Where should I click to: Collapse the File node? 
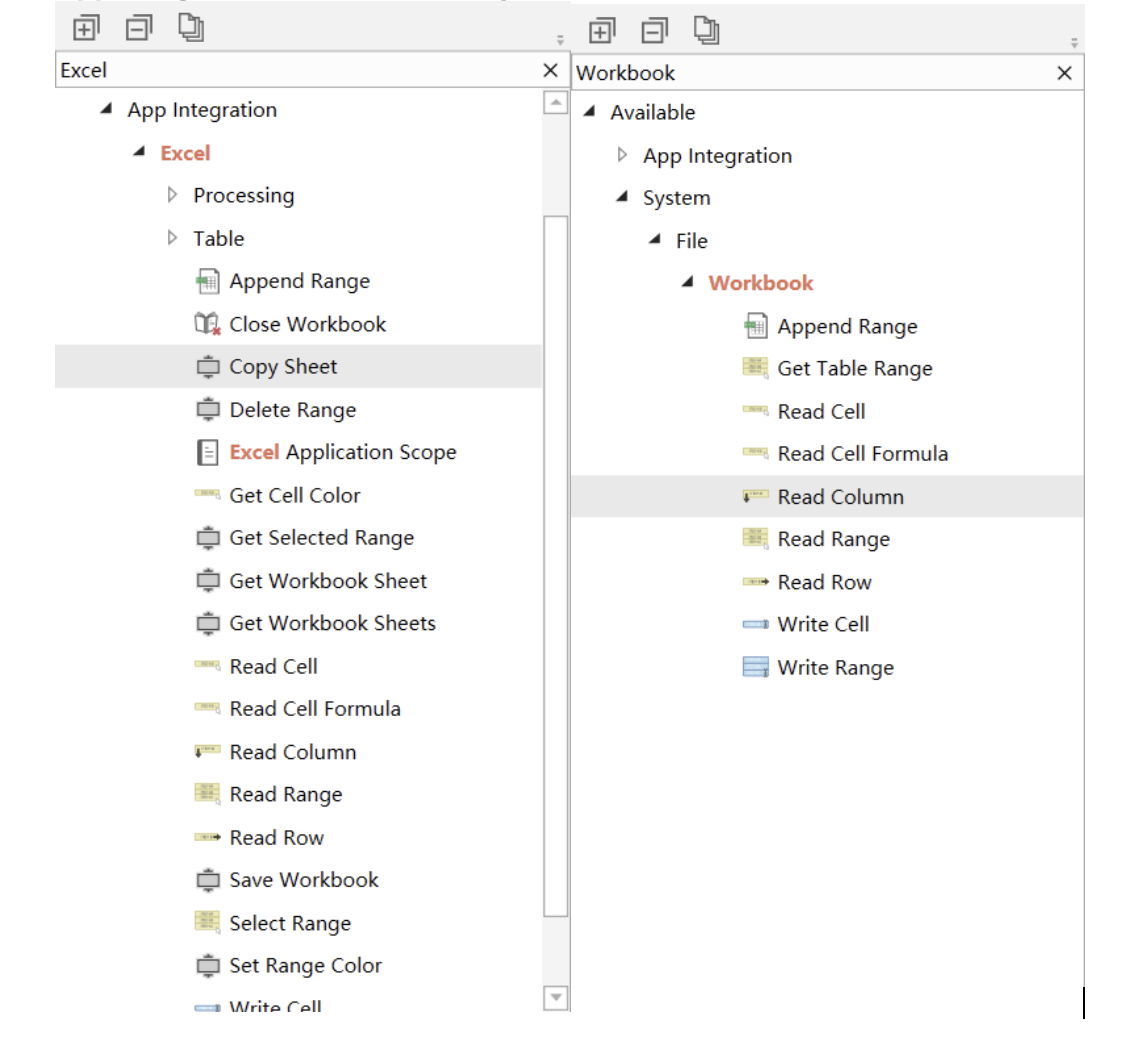655,239
